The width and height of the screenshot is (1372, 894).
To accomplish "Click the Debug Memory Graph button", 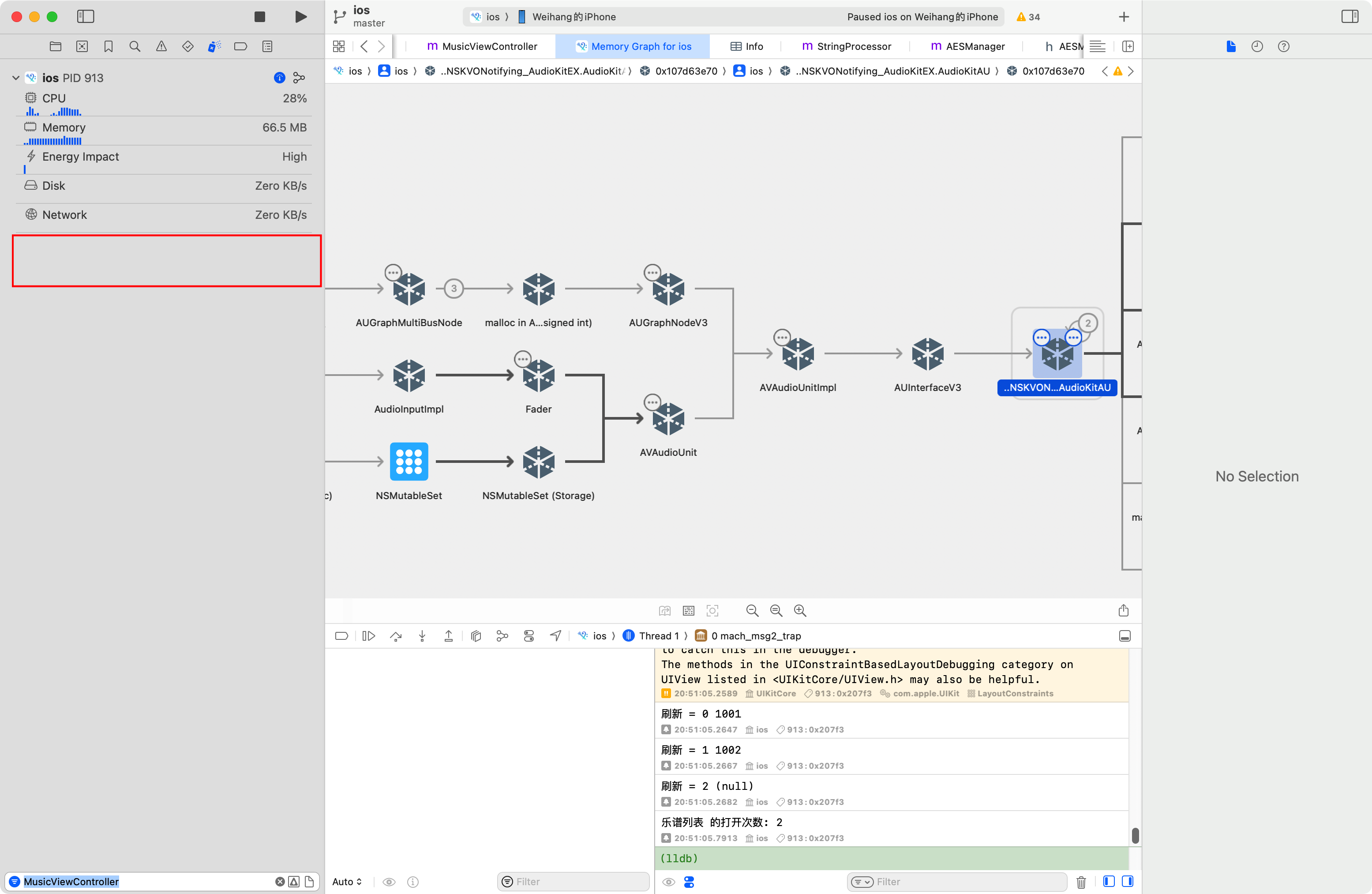I will 502,635.
